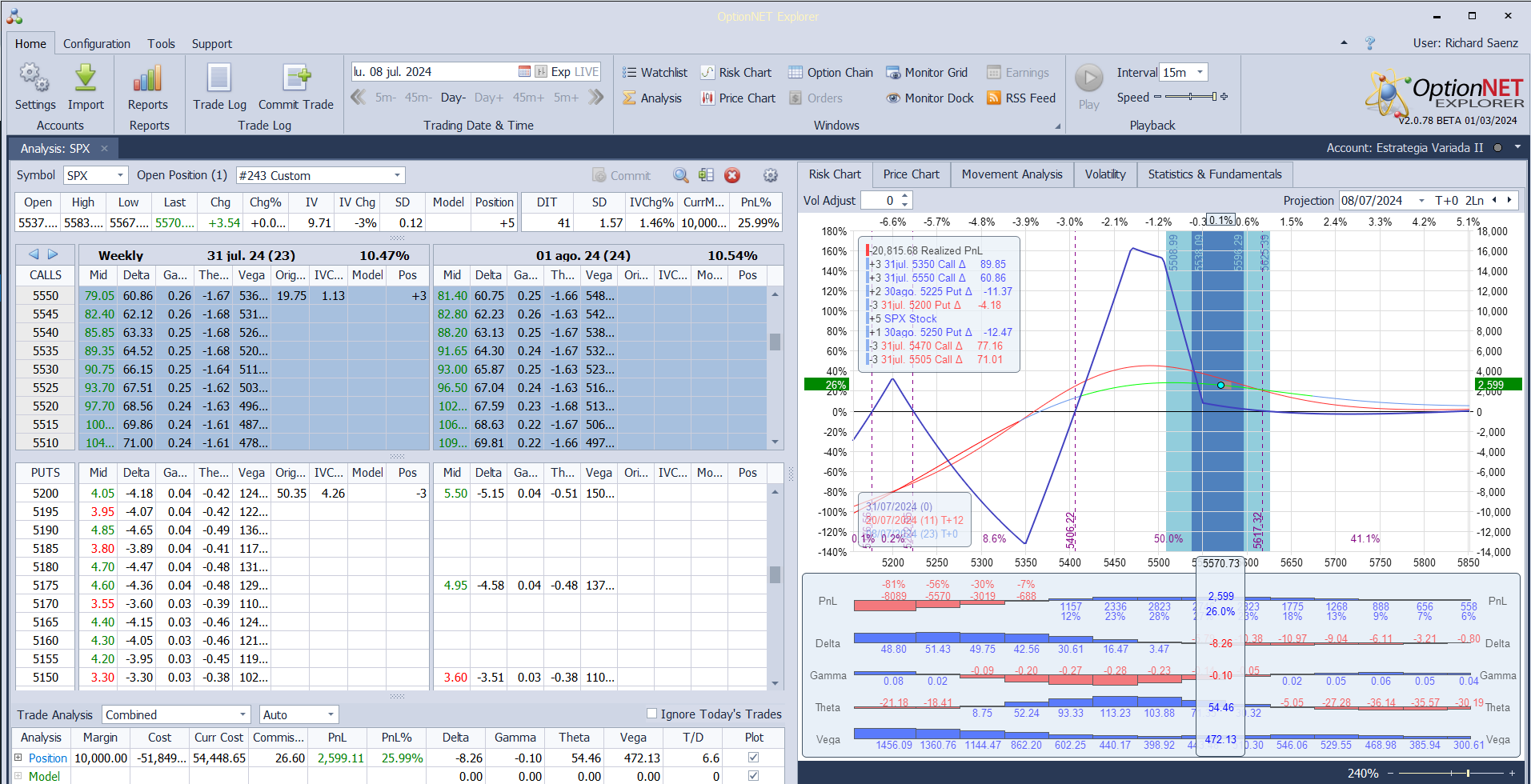Image resolution: width=1531 pixels, height=784 pixels.
Task: Go to previous expiration with left arrow
Action: [x=34, y=254]
